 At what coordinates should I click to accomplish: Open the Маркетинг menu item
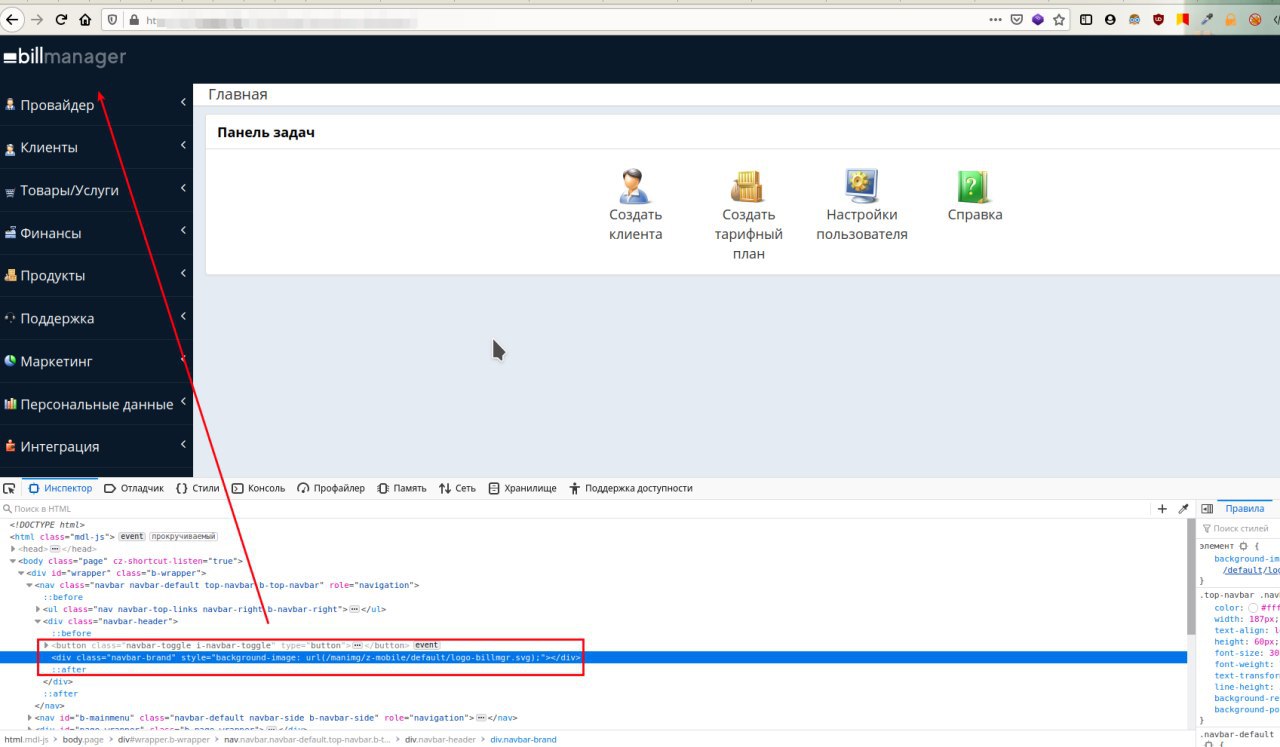(96, 361)
